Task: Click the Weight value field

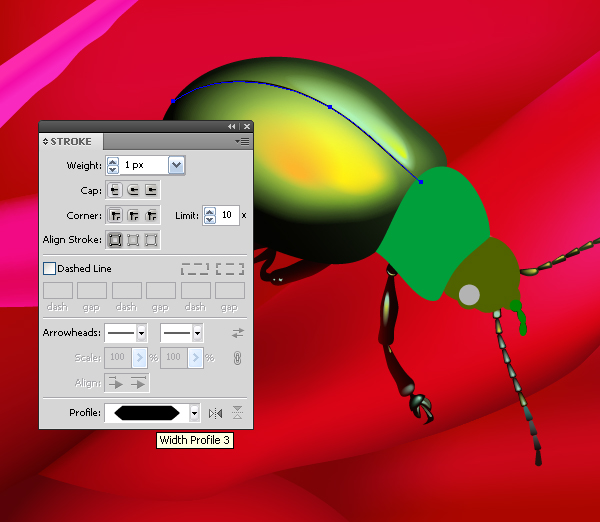Action: tap(143, 165)
